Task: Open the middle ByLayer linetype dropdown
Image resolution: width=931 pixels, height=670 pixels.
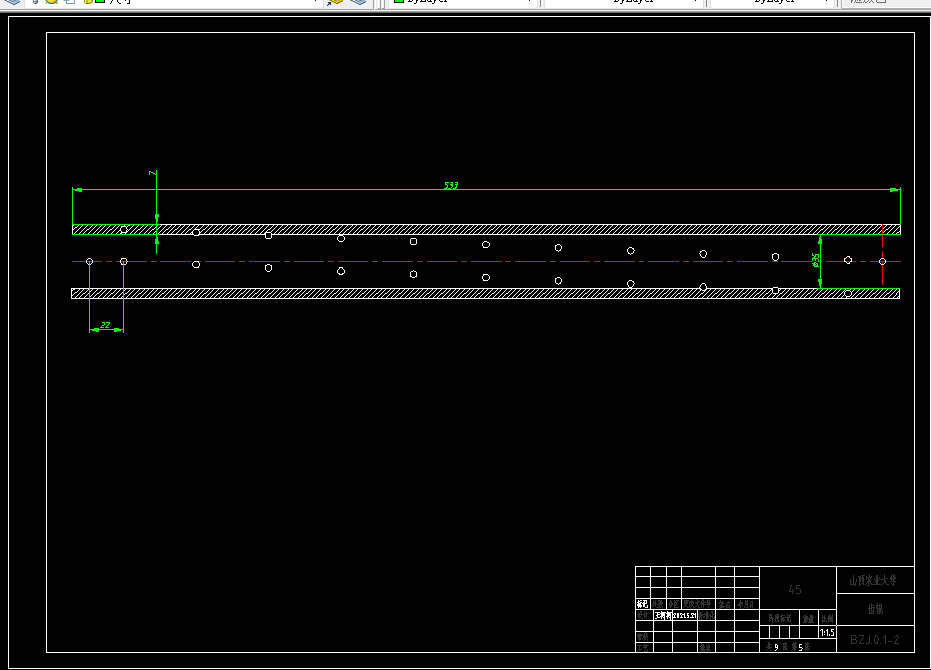Action: [x=622, y=2]
